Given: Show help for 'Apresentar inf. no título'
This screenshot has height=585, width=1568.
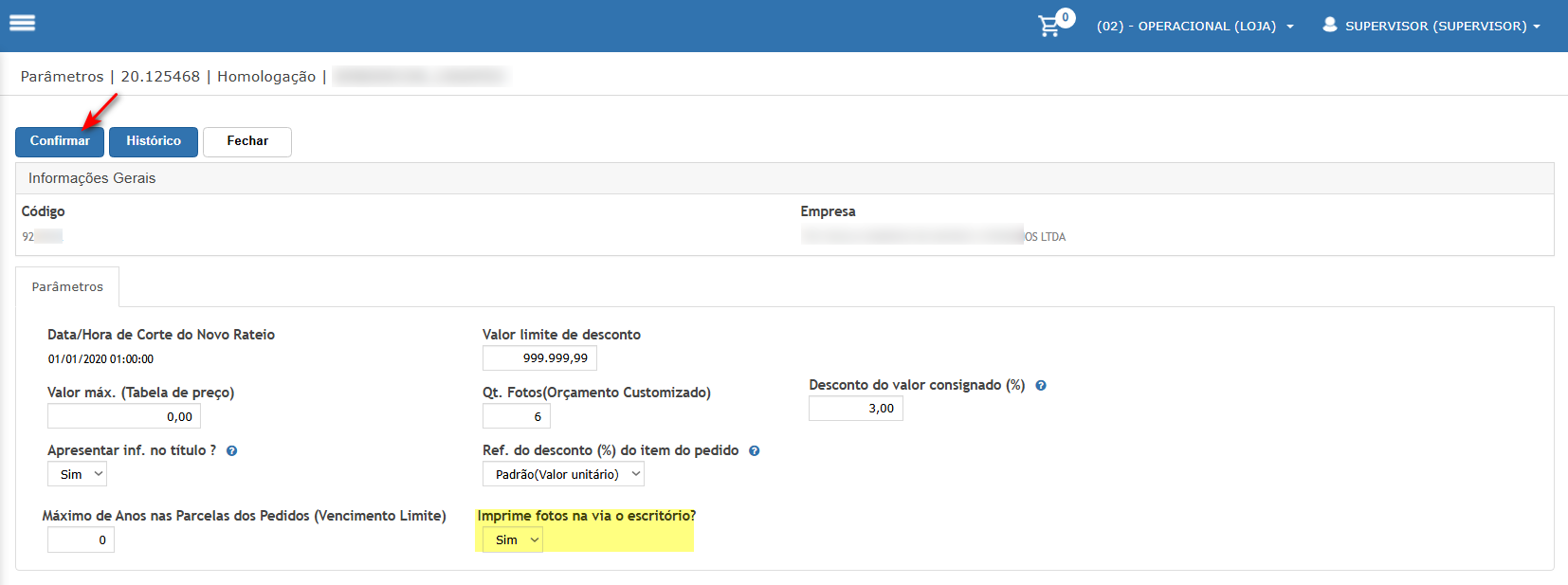Looking at the screenshot, I should (x=231, y=451).
